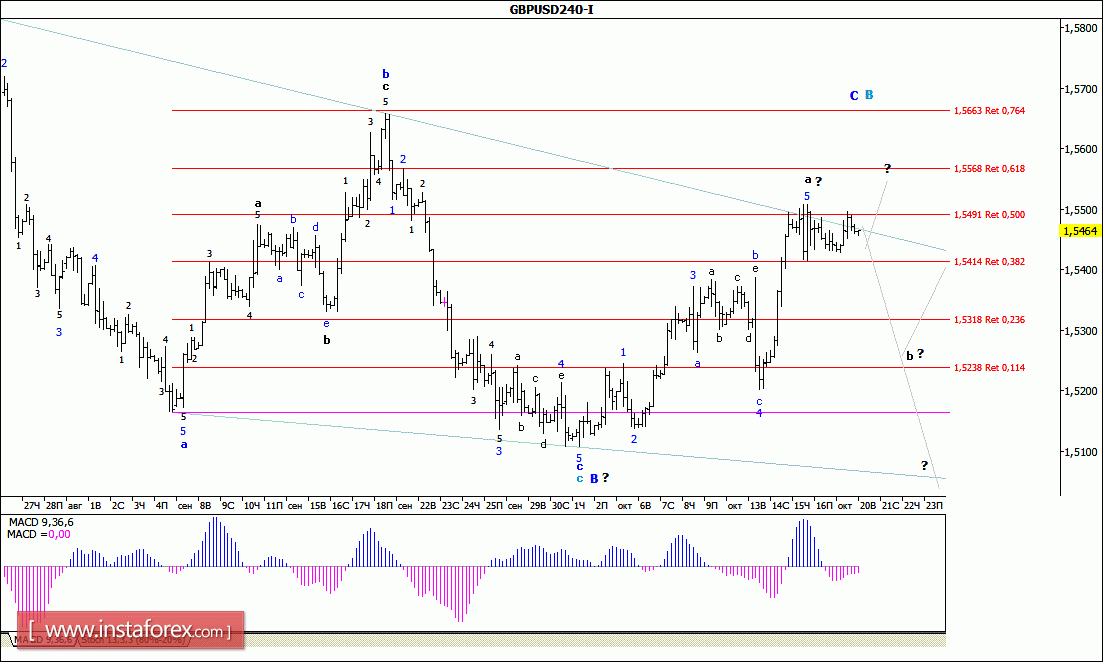Viewport: 1103px width, 662px height.
Task: Switch to the MACD 9,36,6 indicator tab
Action: click(x=42, y=640)
